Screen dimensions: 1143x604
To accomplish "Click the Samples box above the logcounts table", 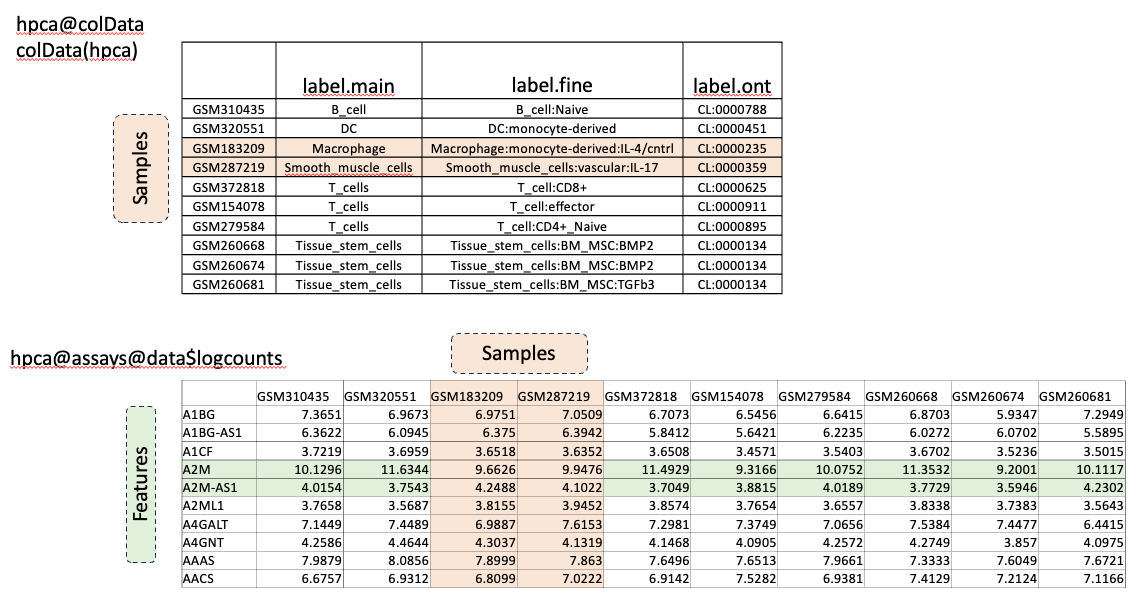I will click(x=519, y=353).
